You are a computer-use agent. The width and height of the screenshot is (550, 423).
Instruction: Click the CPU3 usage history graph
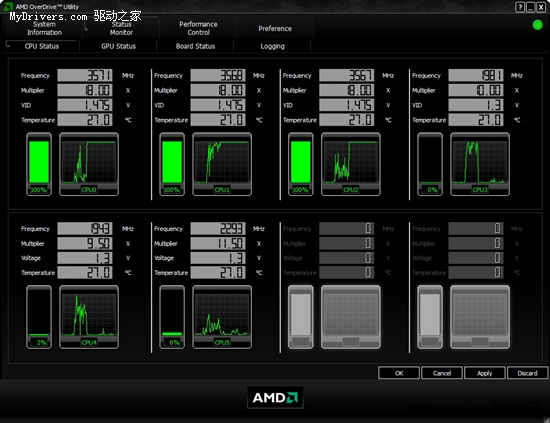tap(480, 164)
